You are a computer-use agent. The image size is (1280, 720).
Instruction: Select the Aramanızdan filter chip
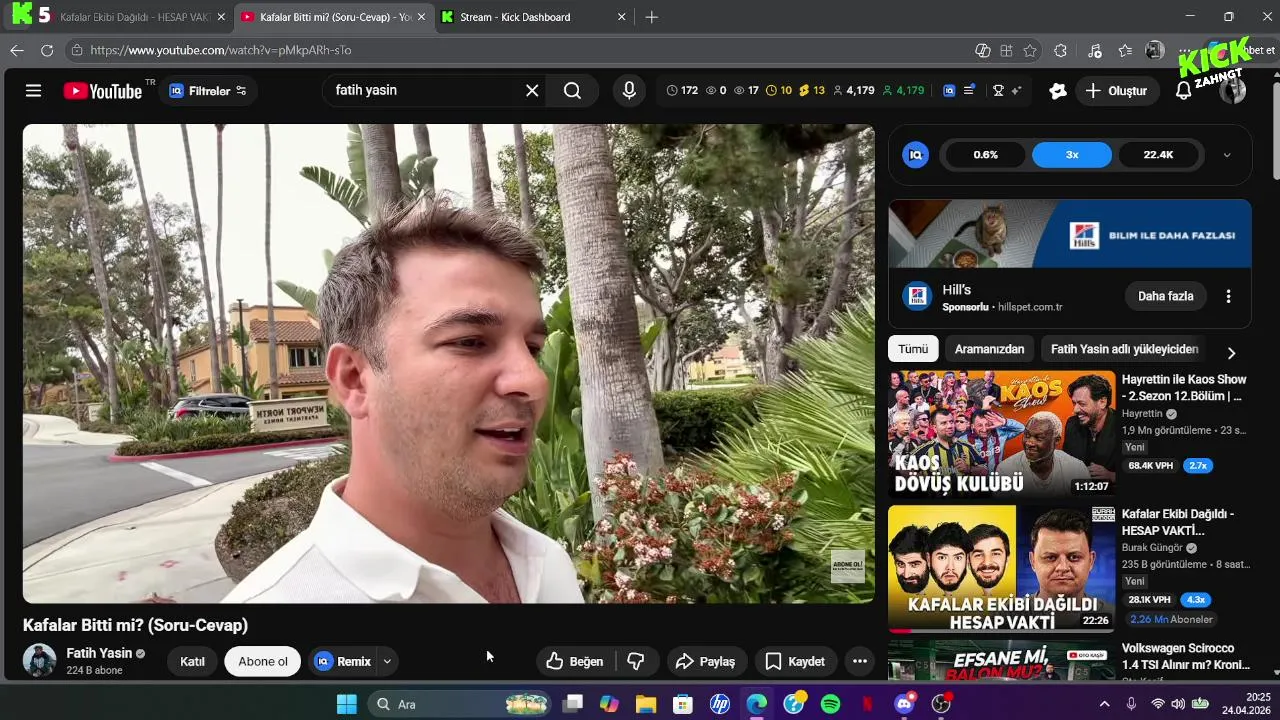[989, 349]
